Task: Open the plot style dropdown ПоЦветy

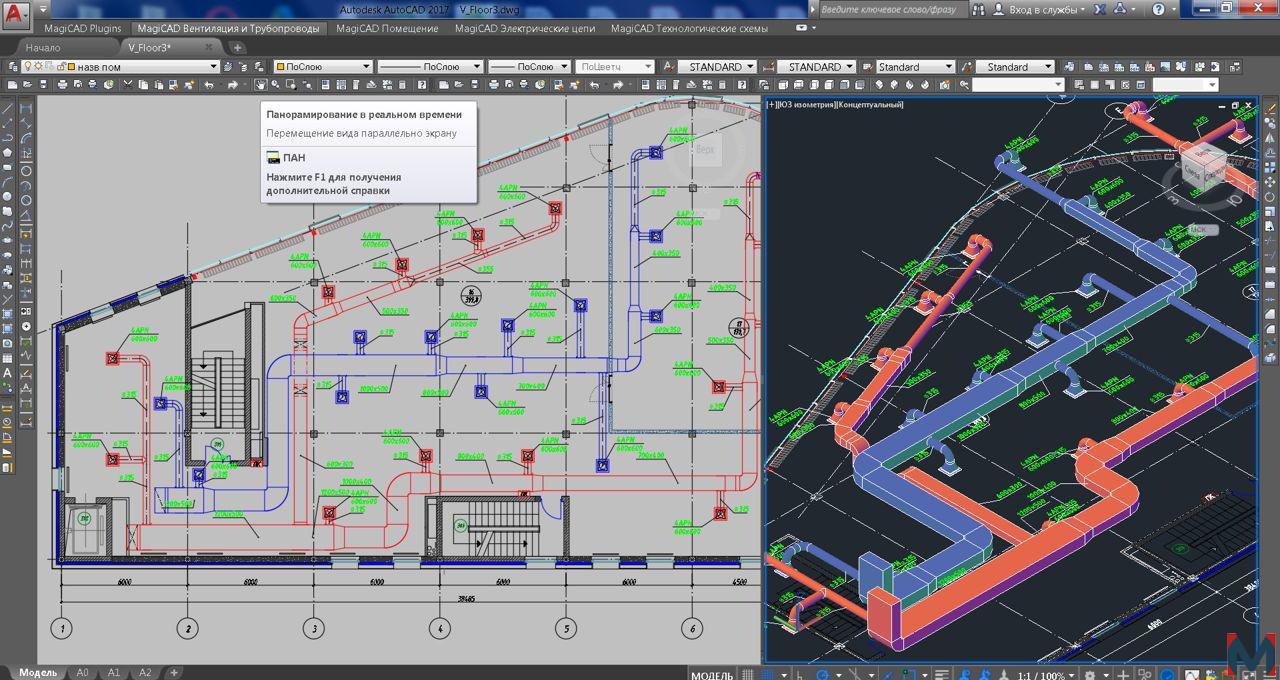Action: [615, 67]
